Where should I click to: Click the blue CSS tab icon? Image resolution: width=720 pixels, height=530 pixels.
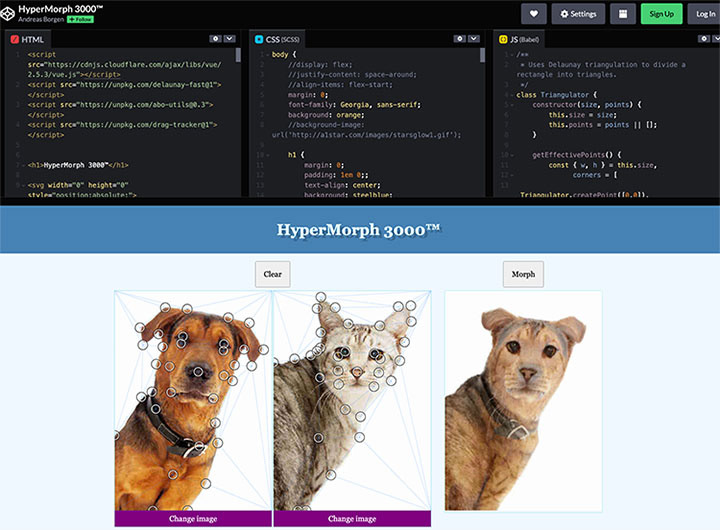[x=259, y=39]
